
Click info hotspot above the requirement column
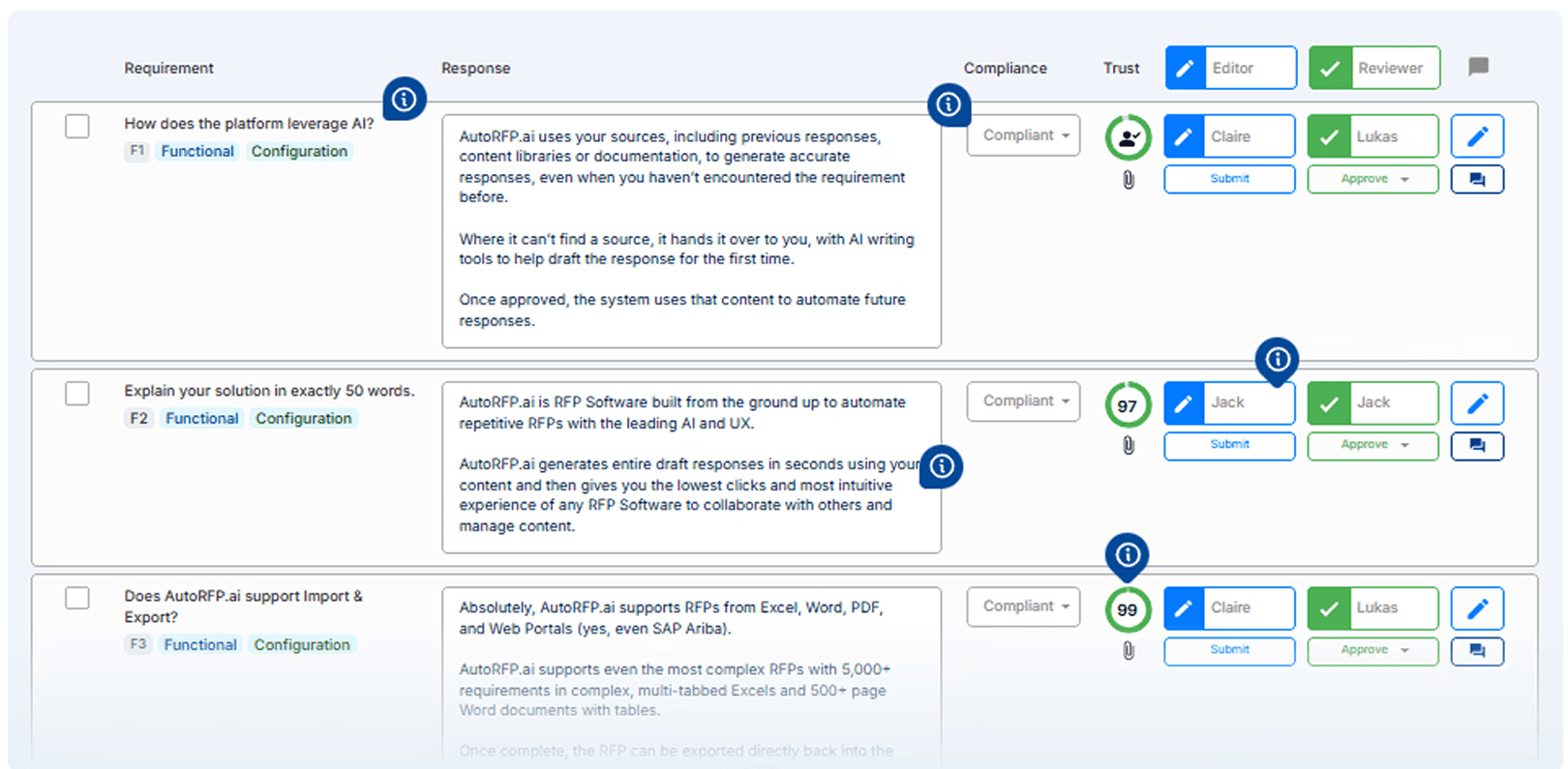[x=405, y=99]
